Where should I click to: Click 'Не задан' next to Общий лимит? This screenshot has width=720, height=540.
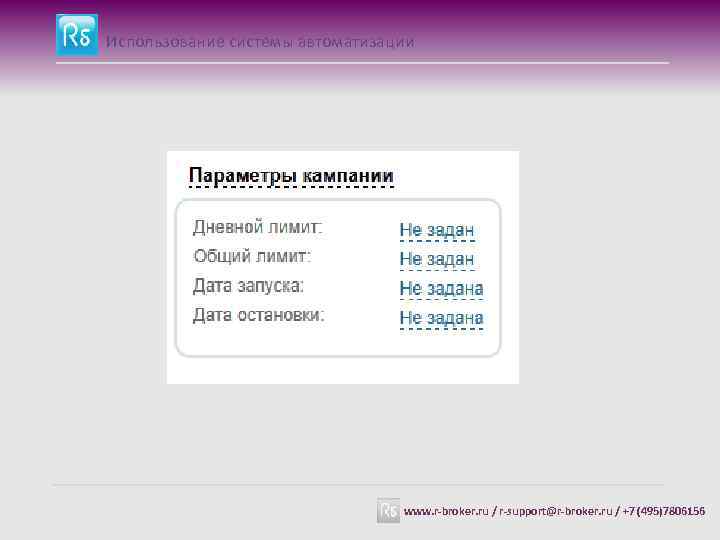[437, 259]
